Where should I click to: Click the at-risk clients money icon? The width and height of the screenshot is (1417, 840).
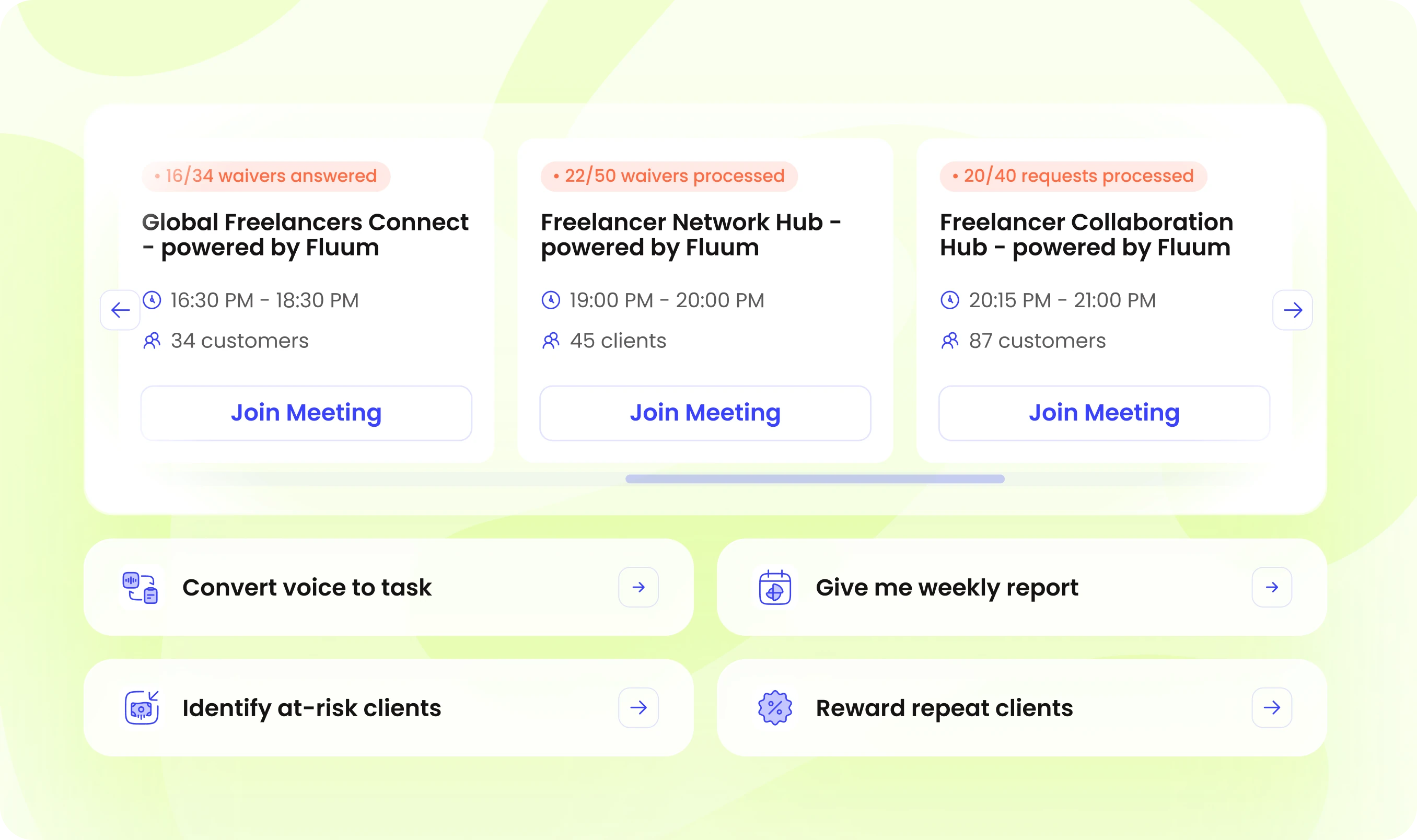click(142, 707)
